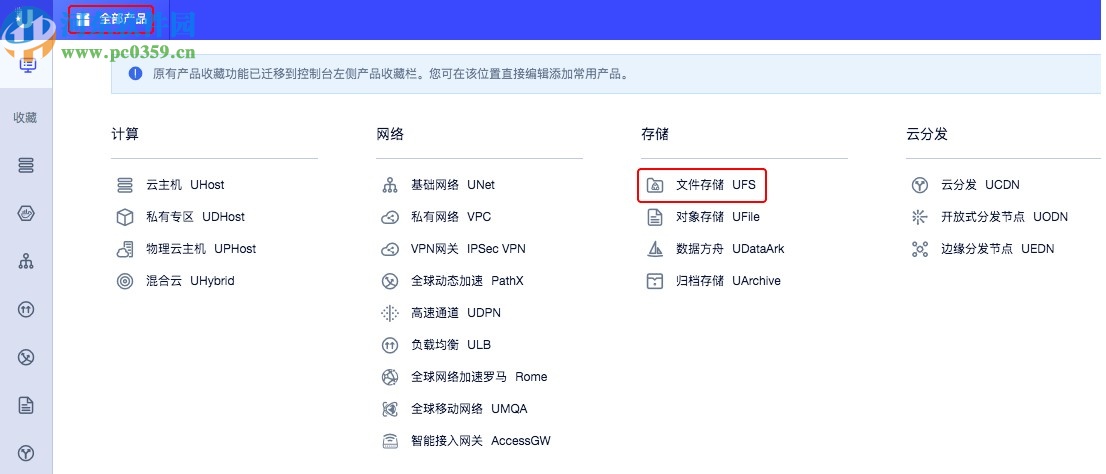The width and height of the screenshot is (1106, 474).
Task: Open the UHost stack icon in sidebar
Action: [26, 166]
